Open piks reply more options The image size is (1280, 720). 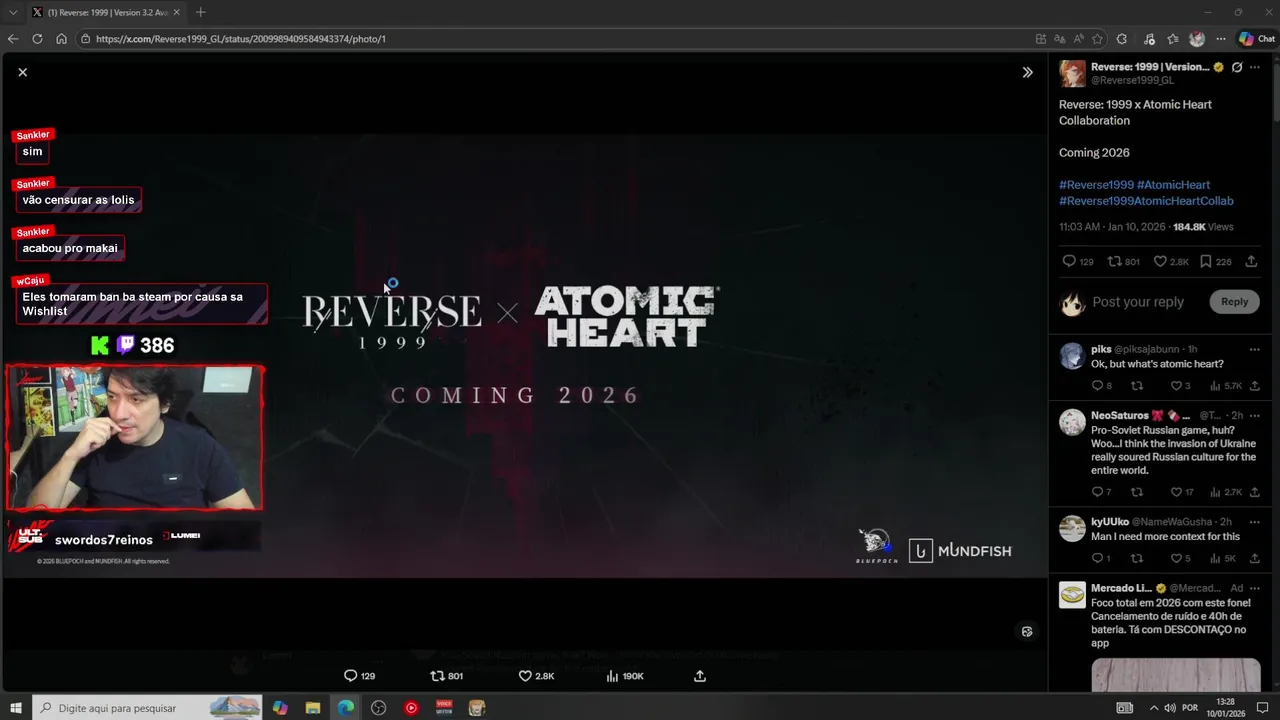[1255, 349]
